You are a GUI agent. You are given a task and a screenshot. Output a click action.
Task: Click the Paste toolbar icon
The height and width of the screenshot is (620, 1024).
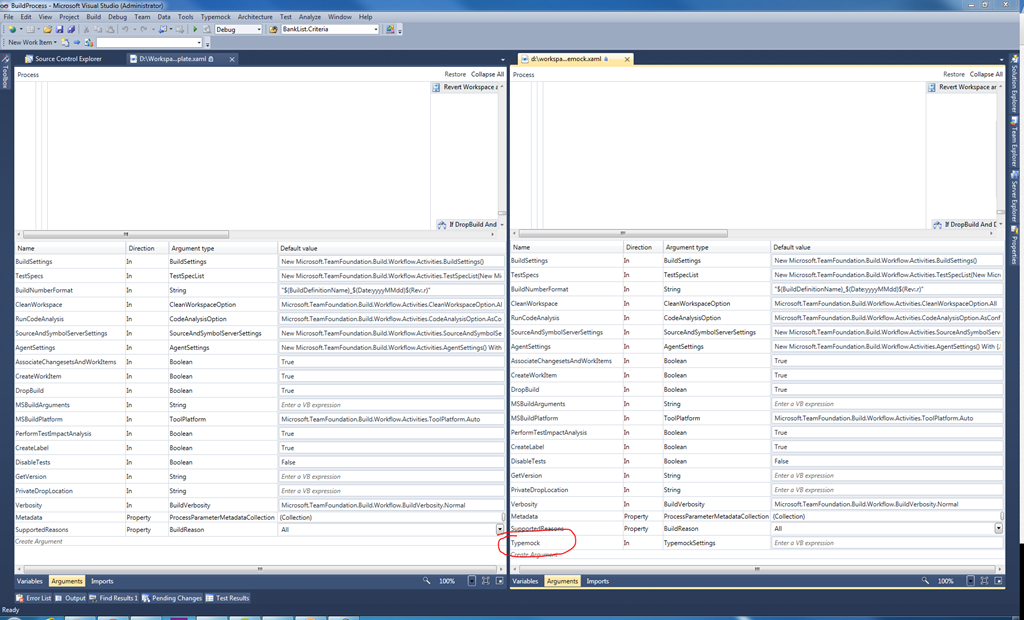(x=110, y=29)
